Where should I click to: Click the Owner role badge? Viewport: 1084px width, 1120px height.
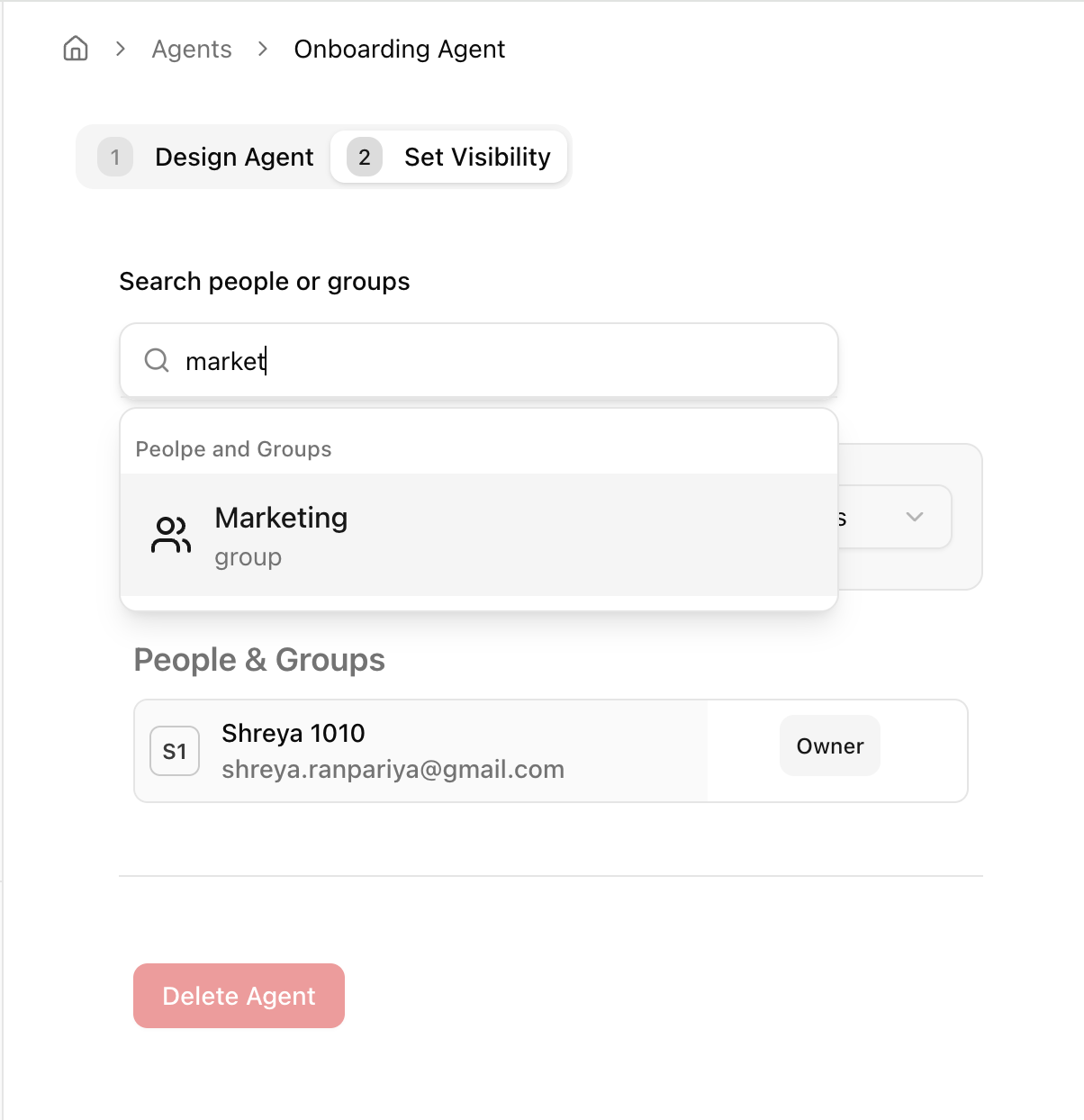click(829, 746)
